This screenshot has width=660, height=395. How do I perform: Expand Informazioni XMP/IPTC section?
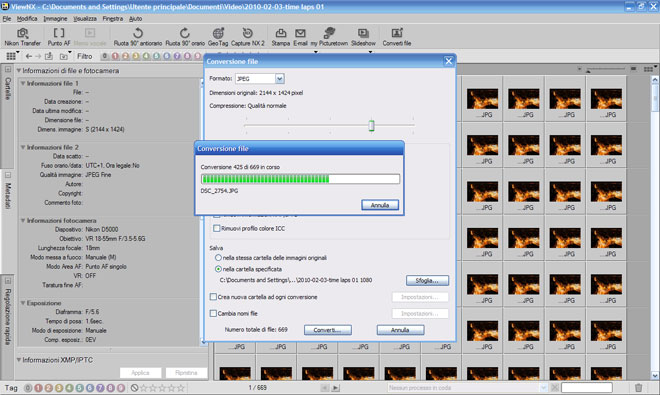click(19, 360)
